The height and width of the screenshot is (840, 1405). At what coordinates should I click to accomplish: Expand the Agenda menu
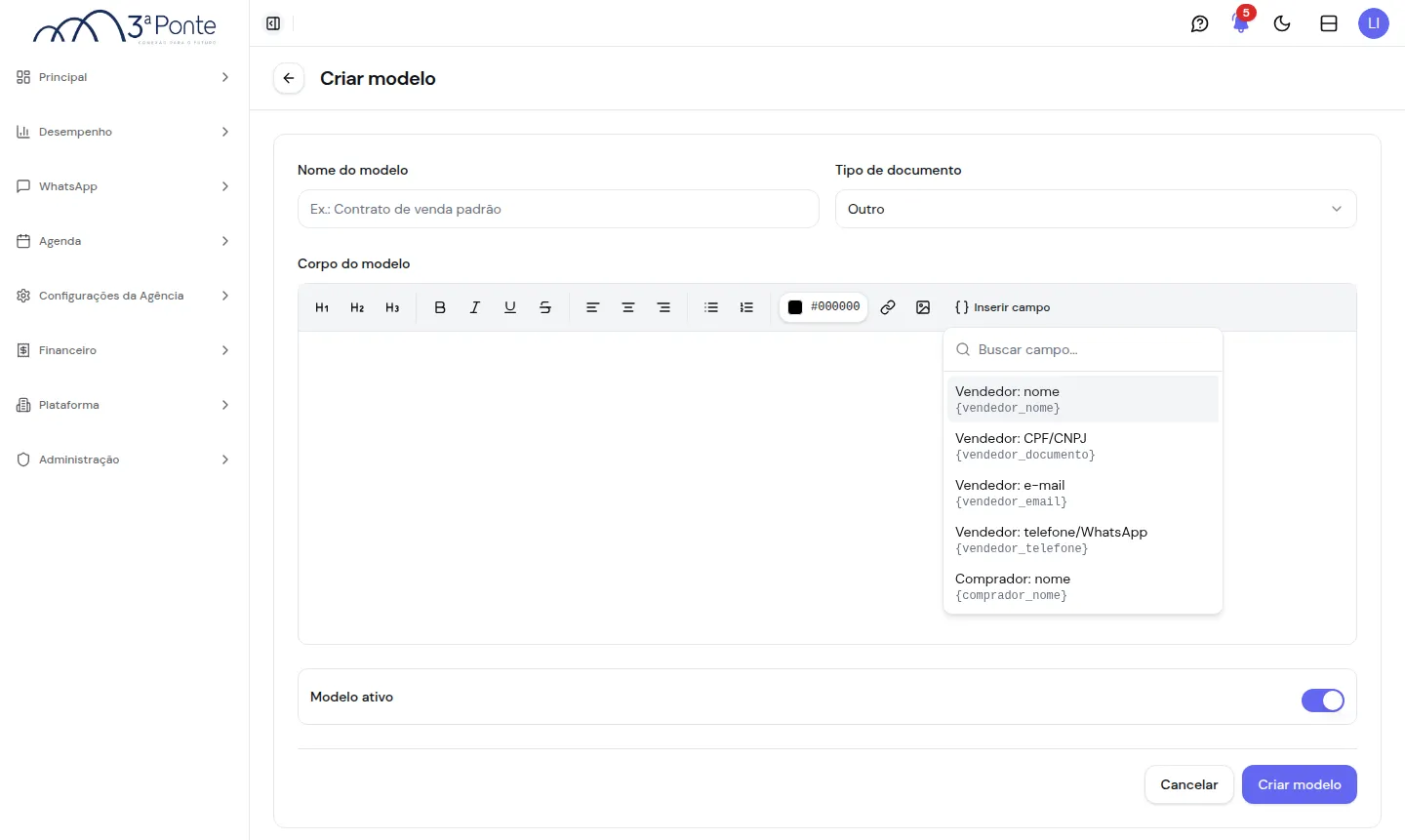pos(124,241)
